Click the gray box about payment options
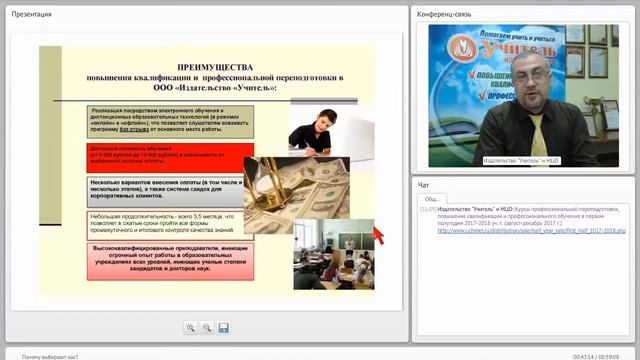 166,192
